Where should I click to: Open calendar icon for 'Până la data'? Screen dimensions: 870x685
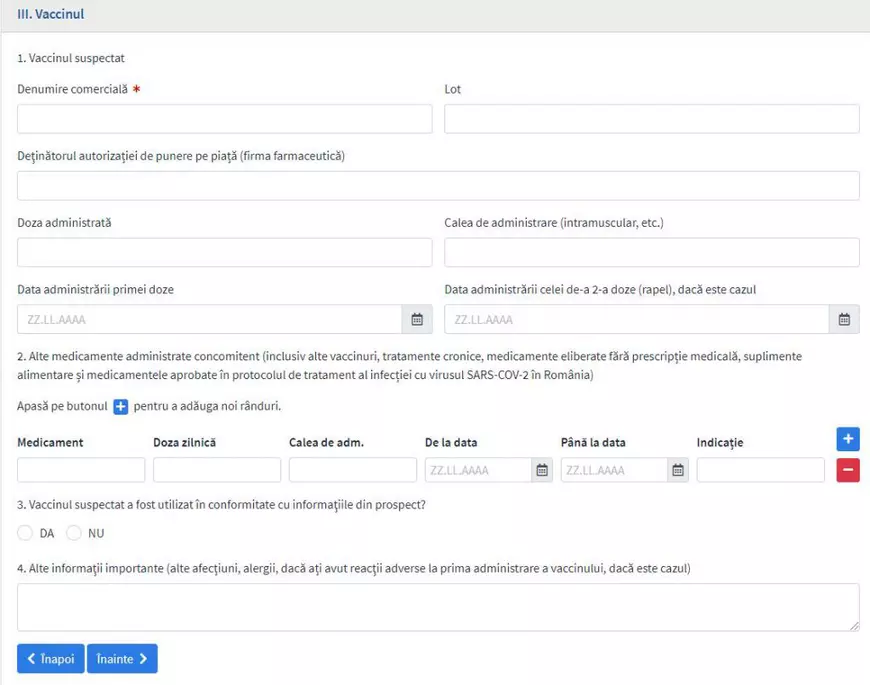click(x=678, y=470)
